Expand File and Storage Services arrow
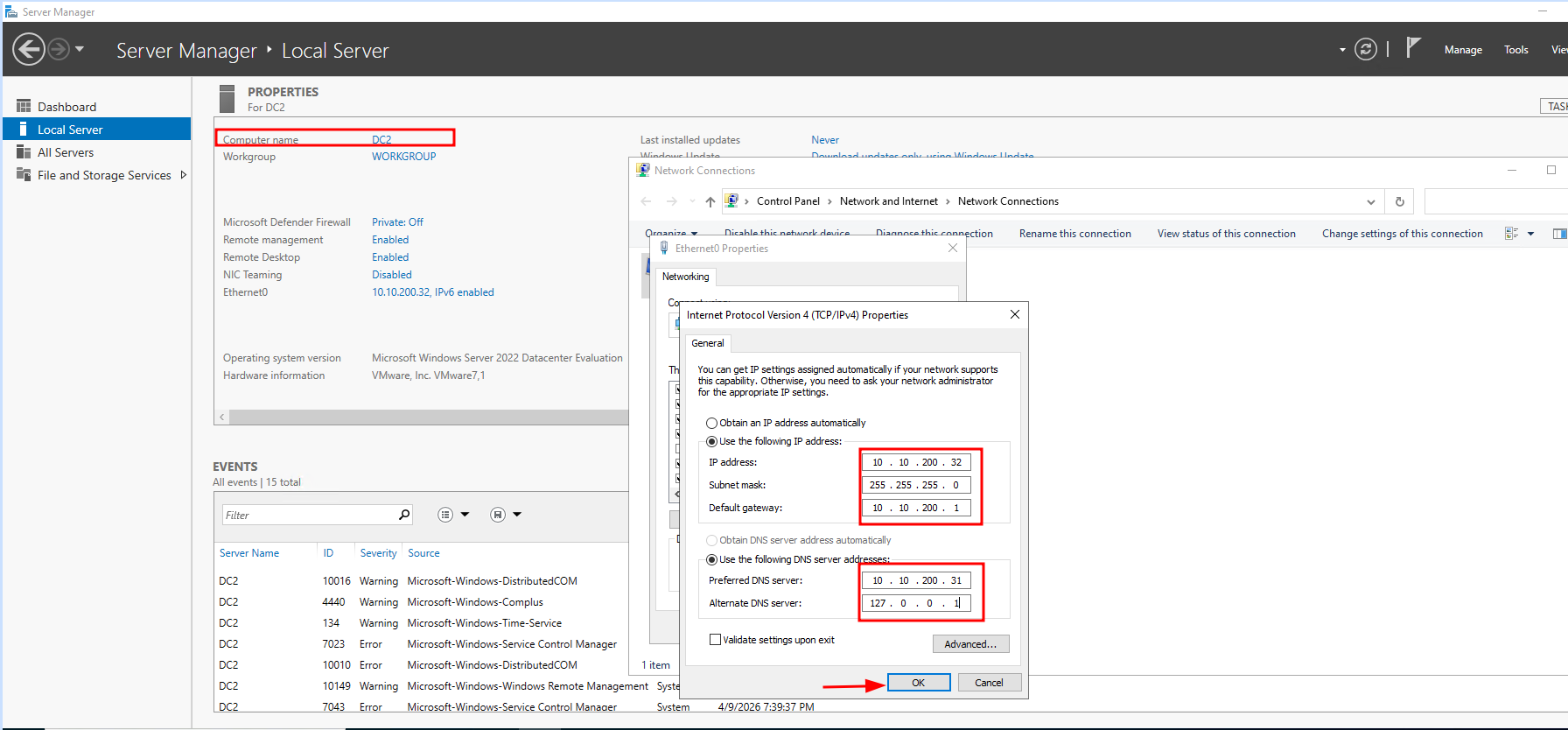 183,175
